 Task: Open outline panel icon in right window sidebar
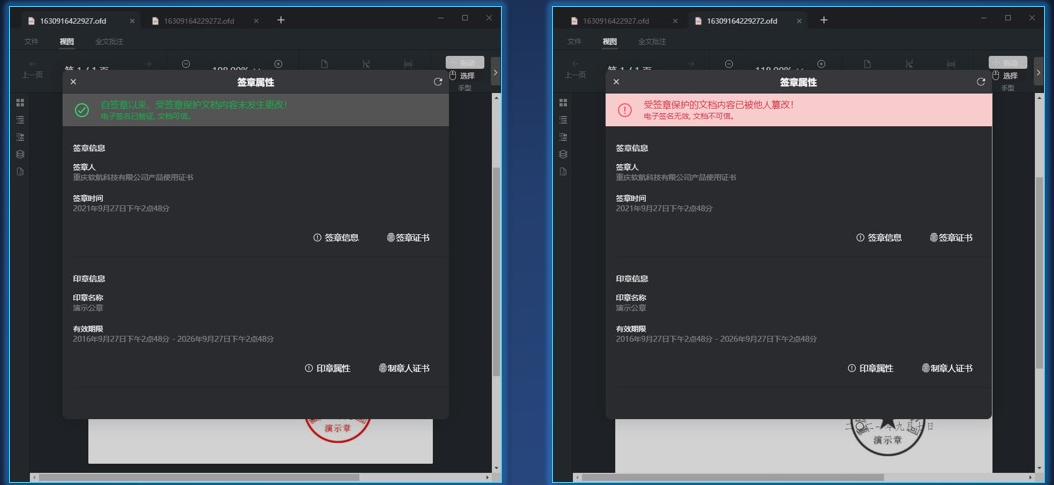point(563,120)
